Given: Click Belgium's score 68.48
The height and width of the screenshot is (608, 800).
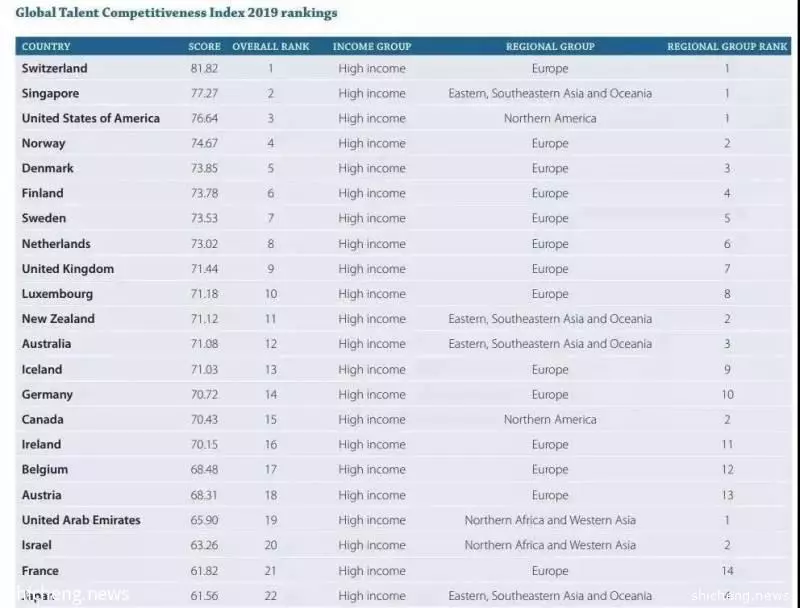Looking at the screenshot, I should click(x=204, y=469).
